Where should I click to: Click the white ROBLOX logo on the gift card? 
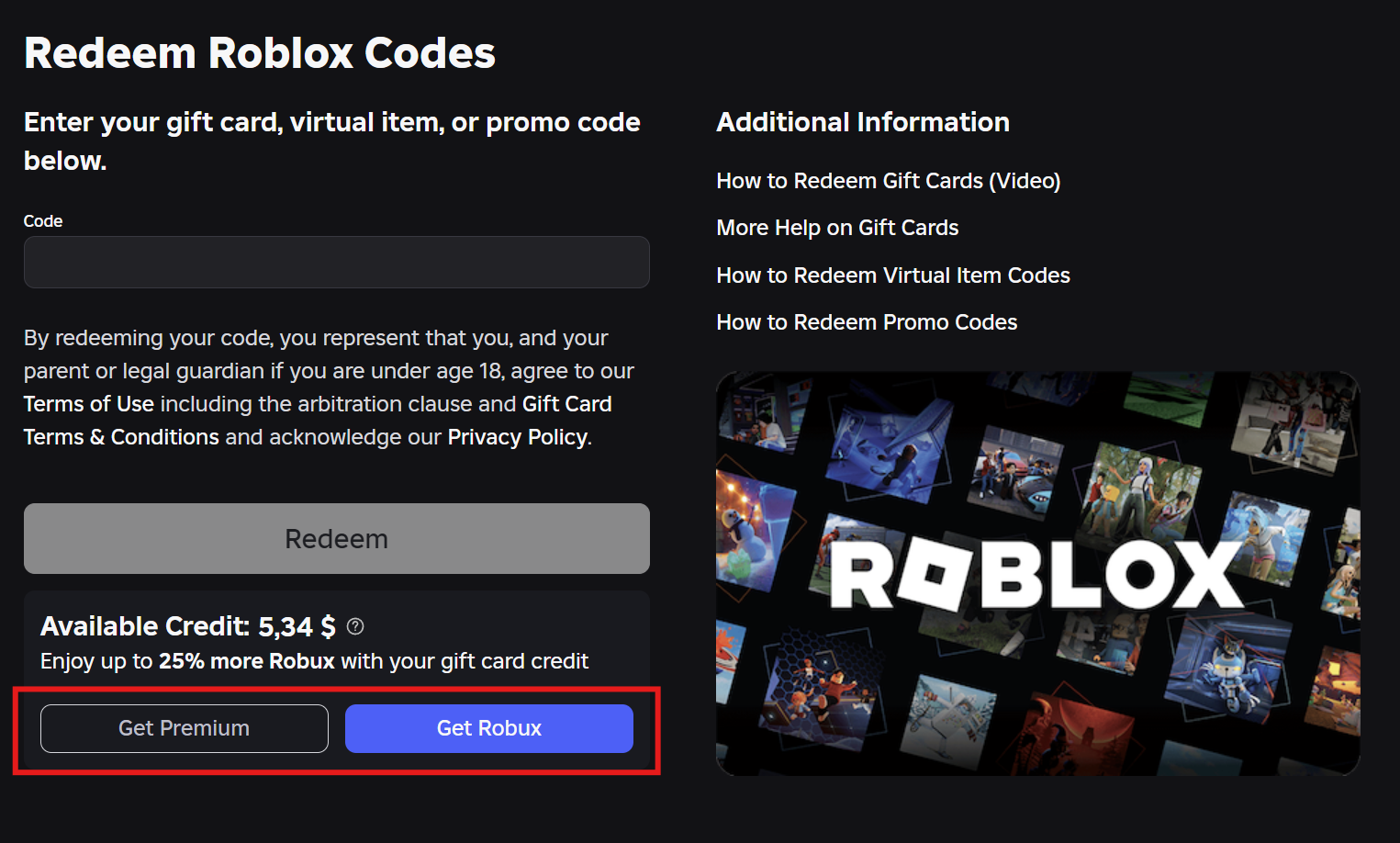coord(1036,576)
